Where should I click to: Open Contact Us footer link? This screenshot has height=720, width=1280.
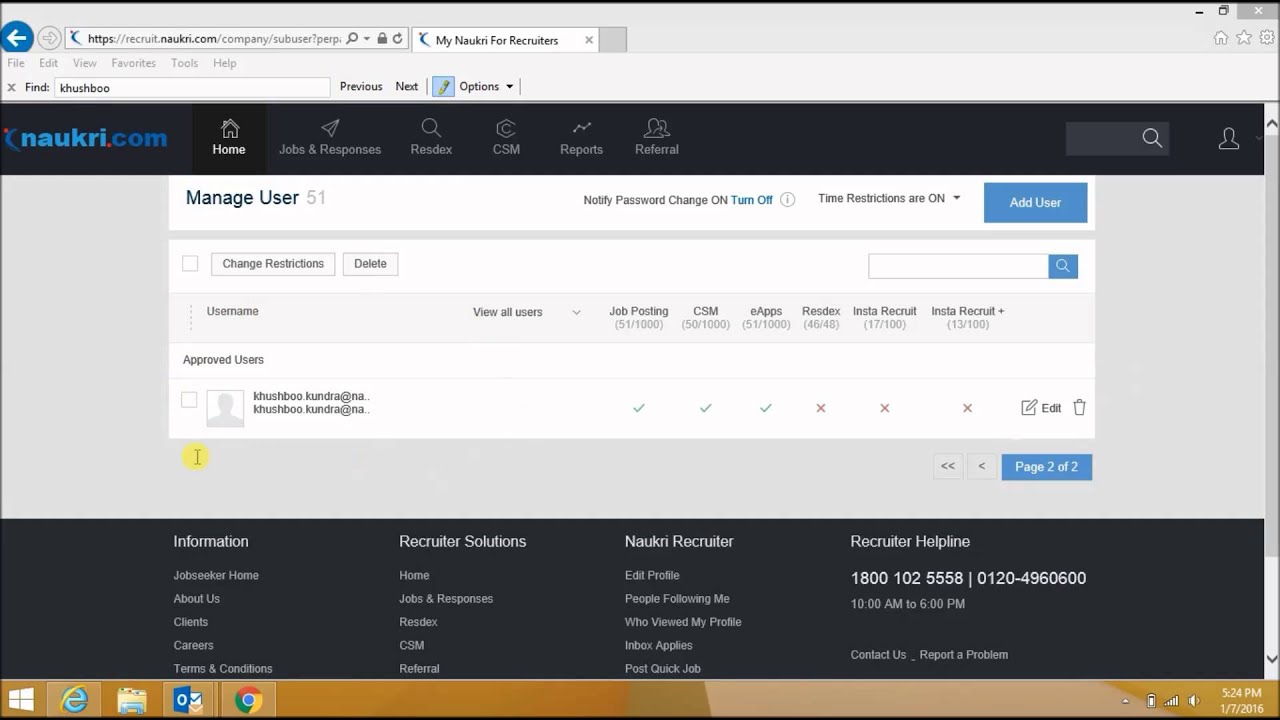tap(878, 655)
